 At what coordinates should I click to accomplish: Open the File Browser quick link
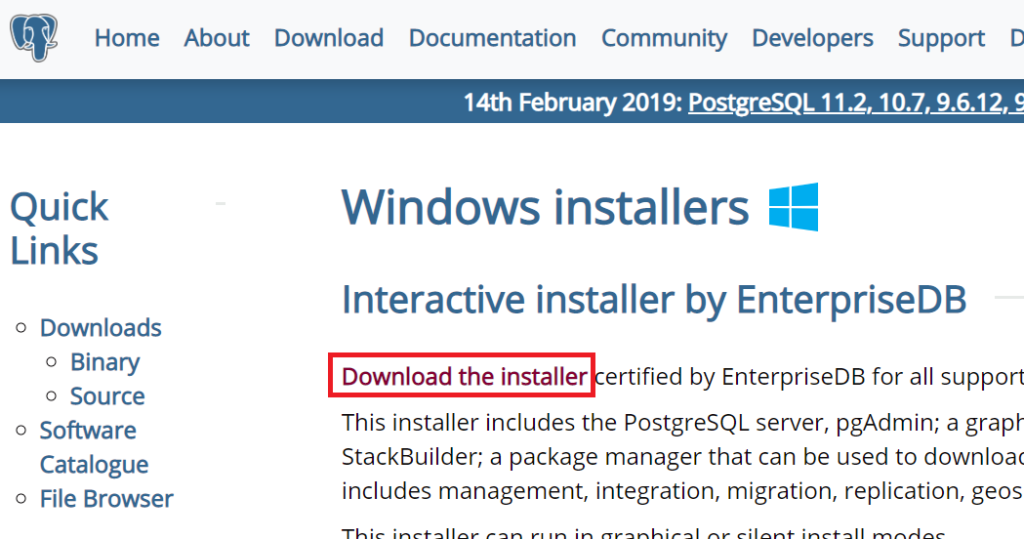106,499
